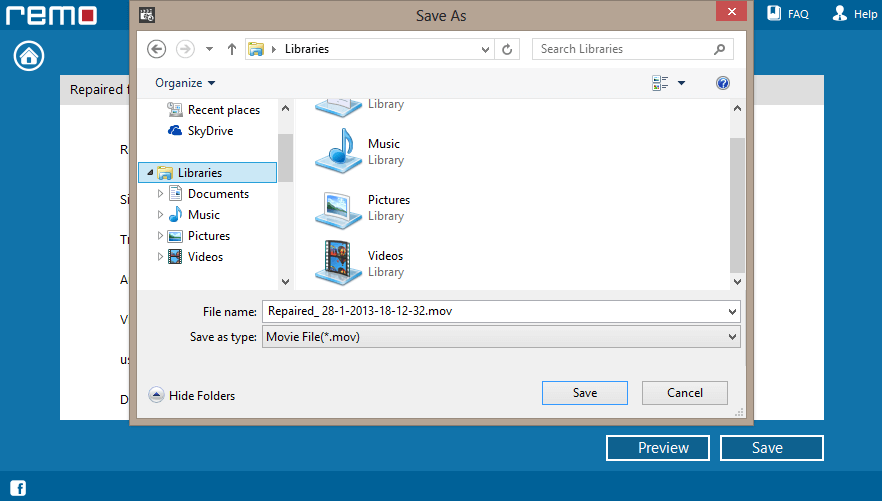Open the Save as type dropdown
The image size is (882, 501).
(x=500, y=337)
